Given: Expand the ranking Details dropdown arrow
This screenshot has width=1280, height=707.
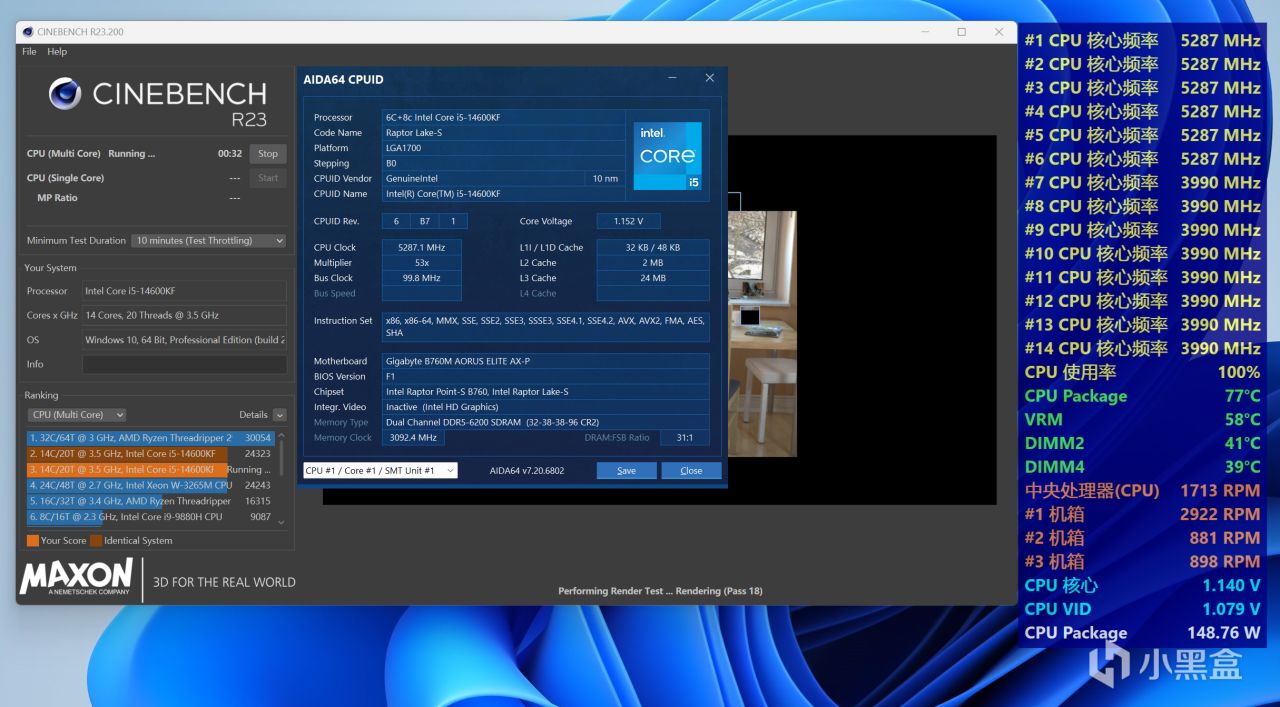Looking at the screenshot, I should pyautogui.click(x=280, y=415).
